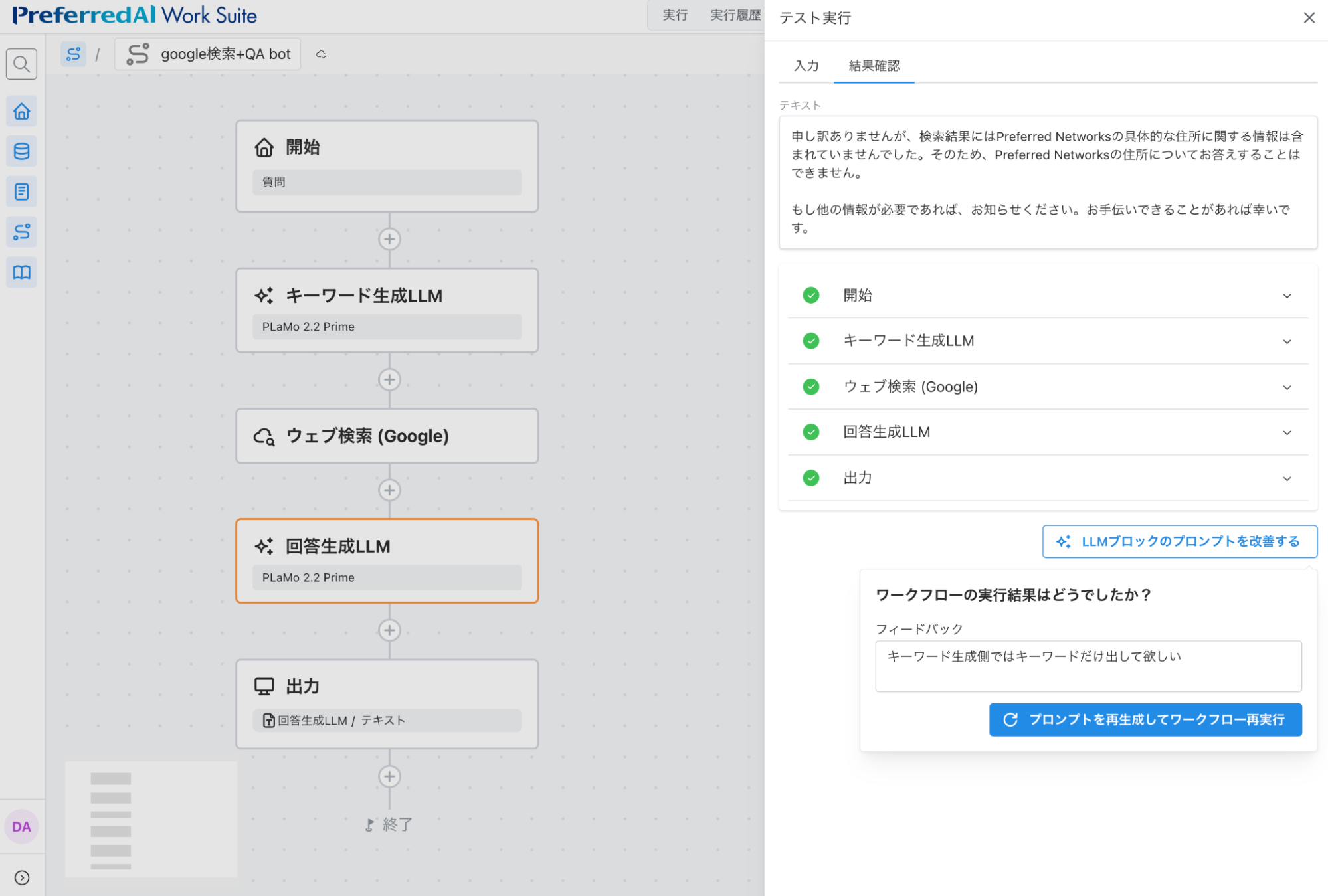Select the 結果確認 tab

point(874,66)
